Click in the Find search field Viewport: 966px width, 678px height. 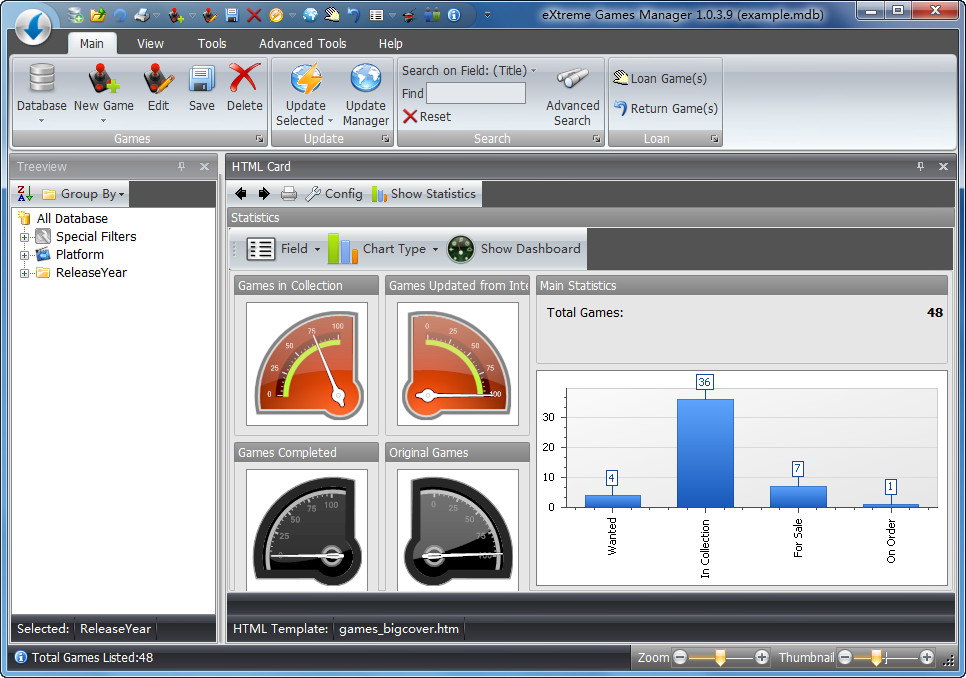coord(476,94)
